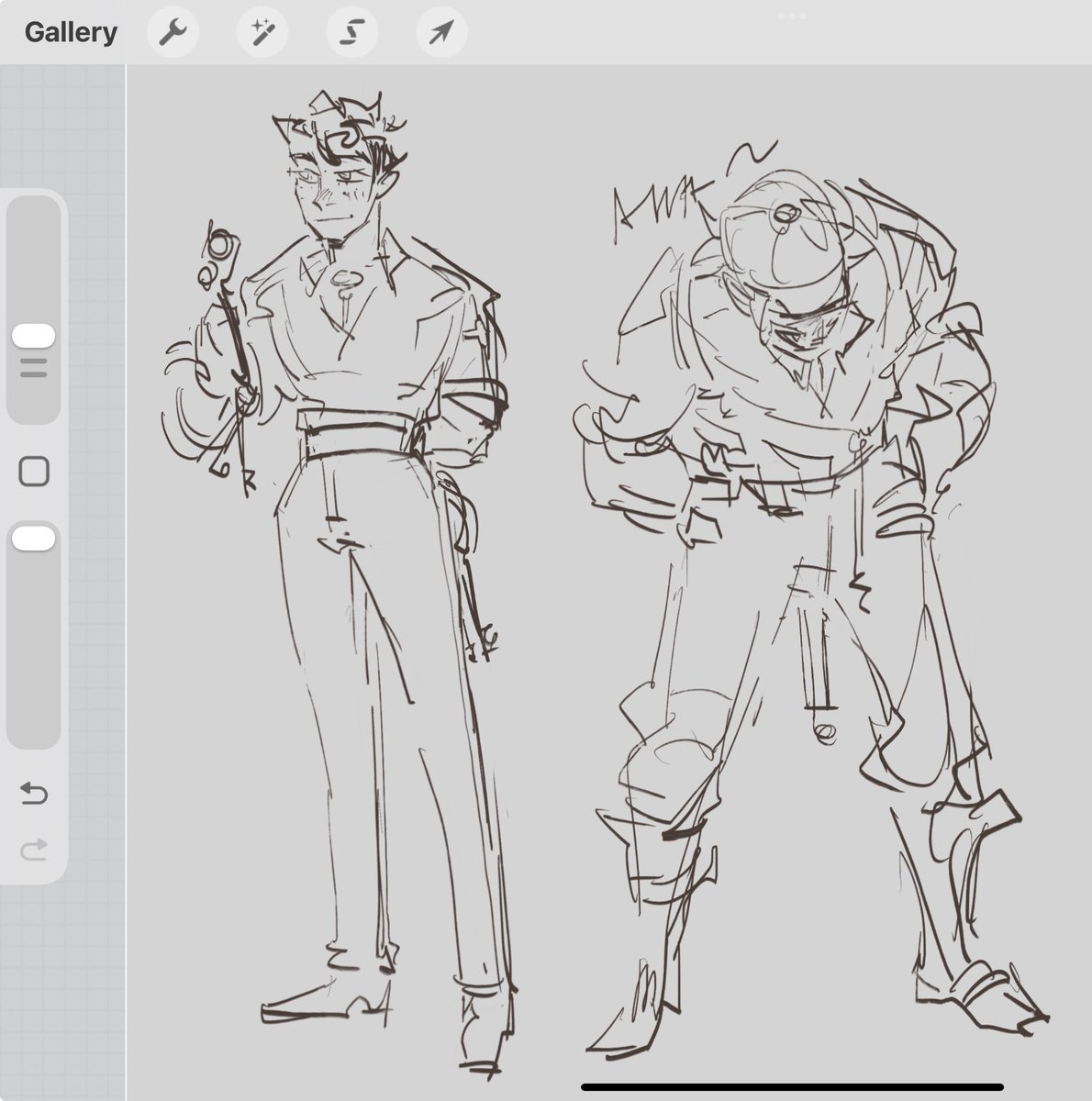Tap the three-dot multitasking indicator
Viewport: 1092px width, 1101px height.
pyautogui.click(x=792, y=16)
